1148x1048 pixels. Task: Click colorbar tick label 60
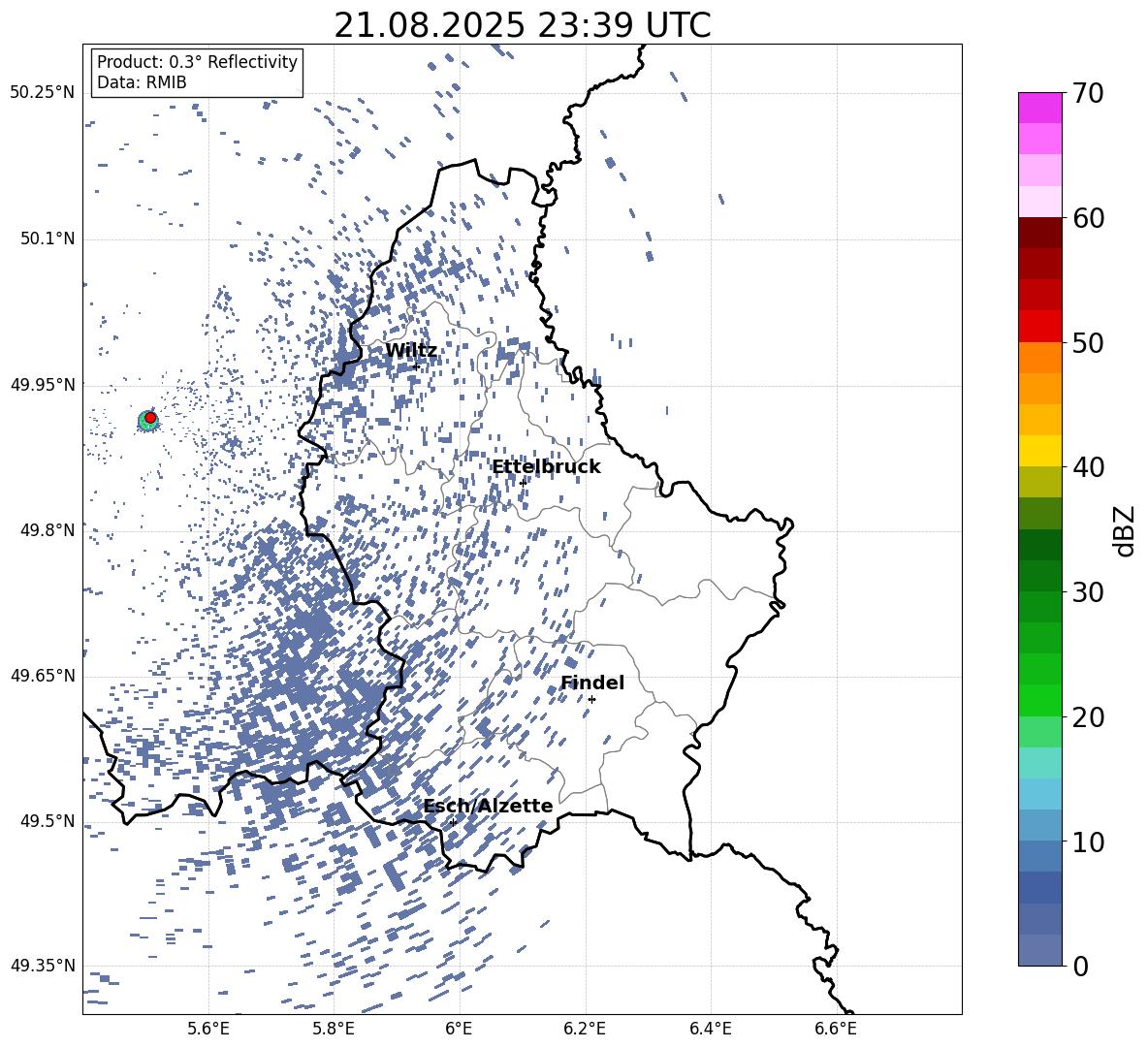tap(1088, 218)
